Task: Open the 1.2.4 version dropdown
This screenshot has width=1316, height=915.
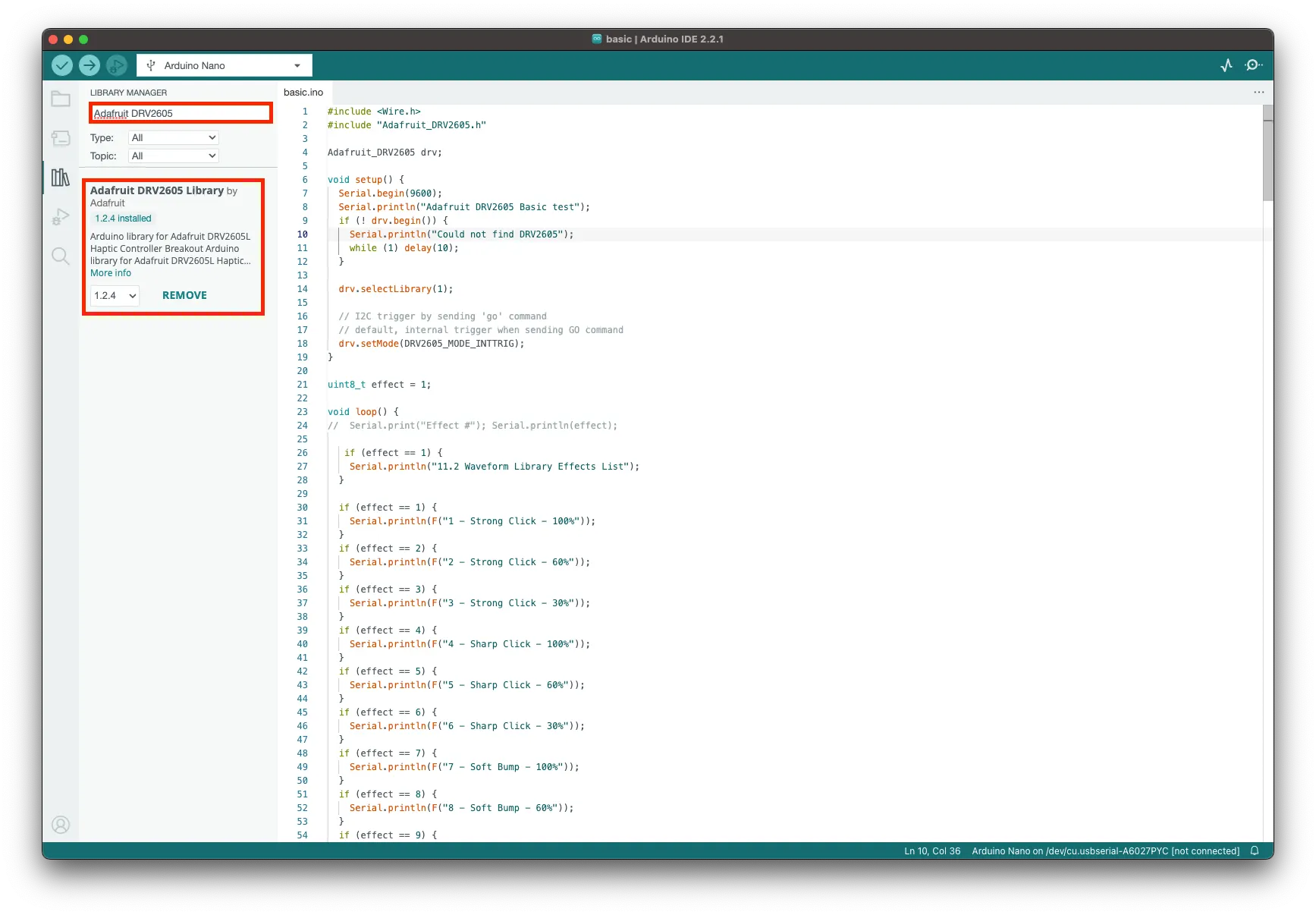Action: click(x=115, y=295)
